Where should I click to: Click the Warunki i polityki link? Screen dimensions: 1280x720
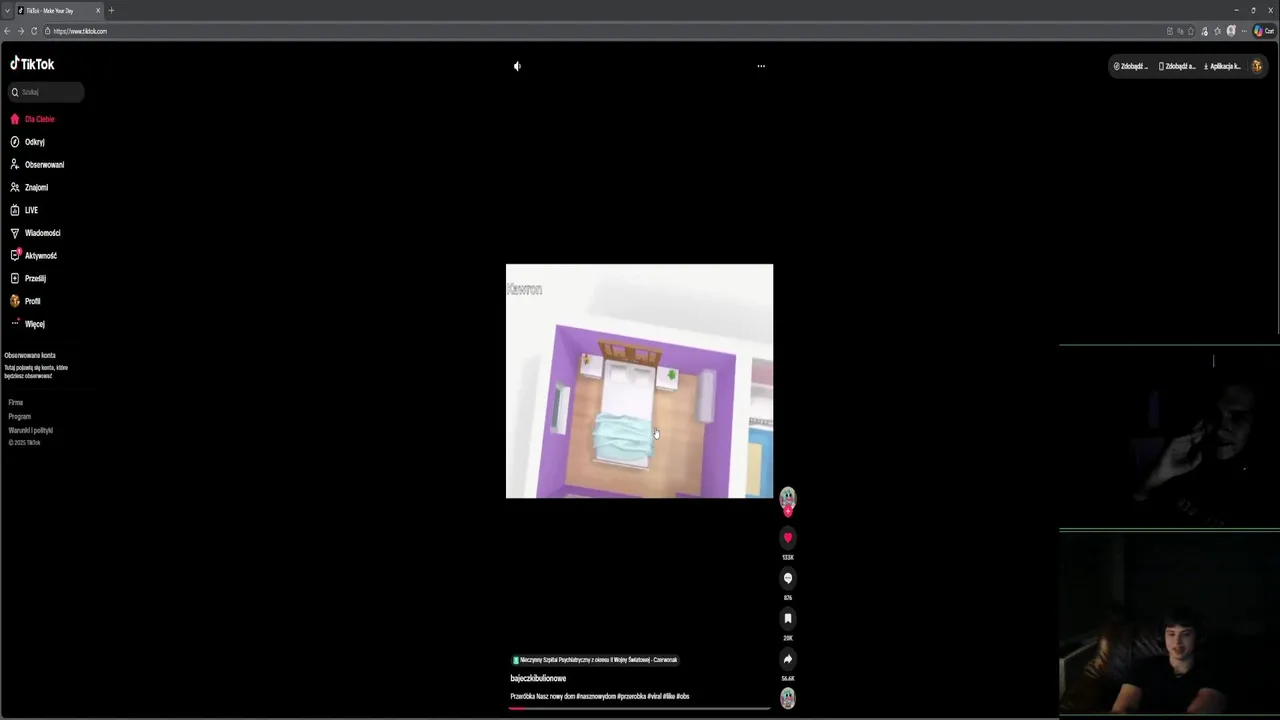coord(31,430)
